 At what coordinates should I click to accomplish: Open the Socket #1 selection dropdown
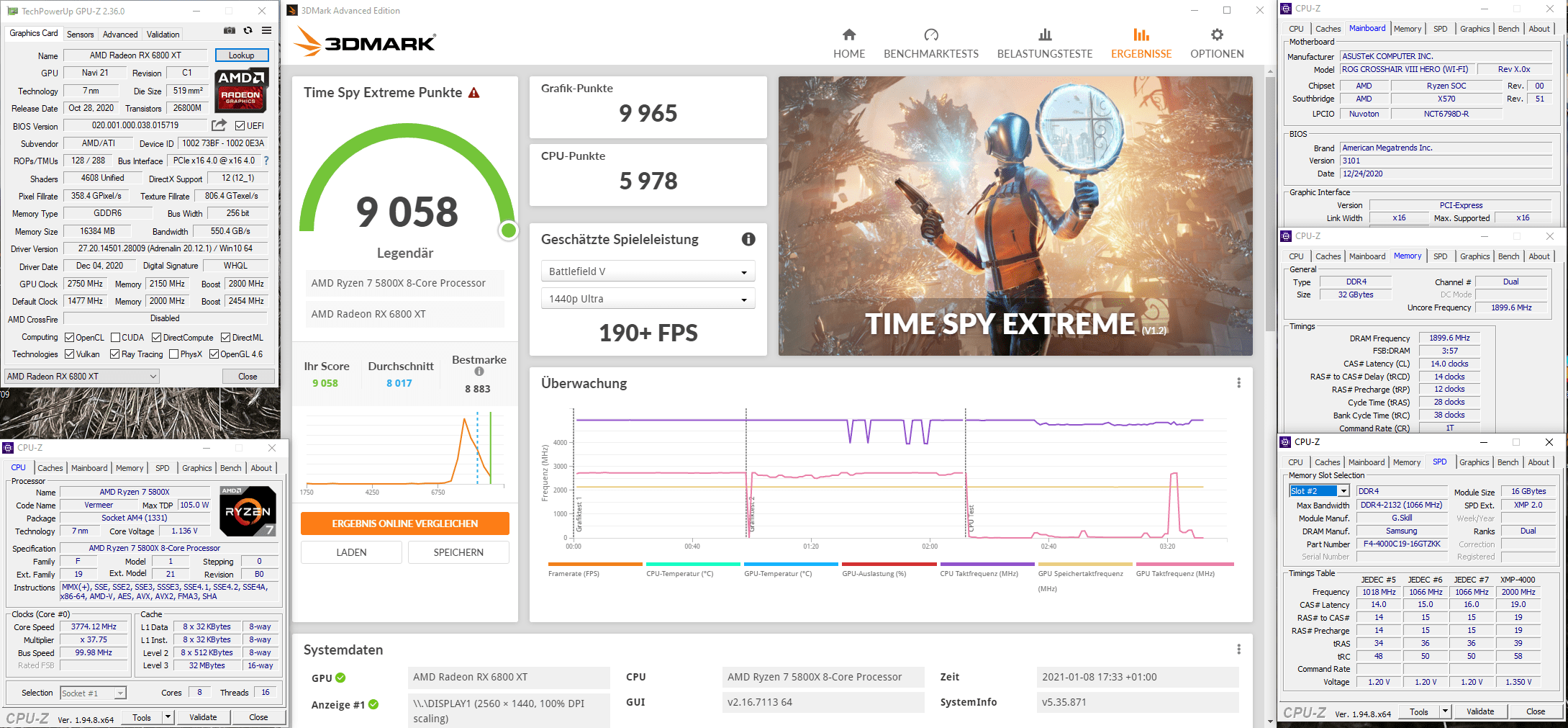[x=93, y=693]
